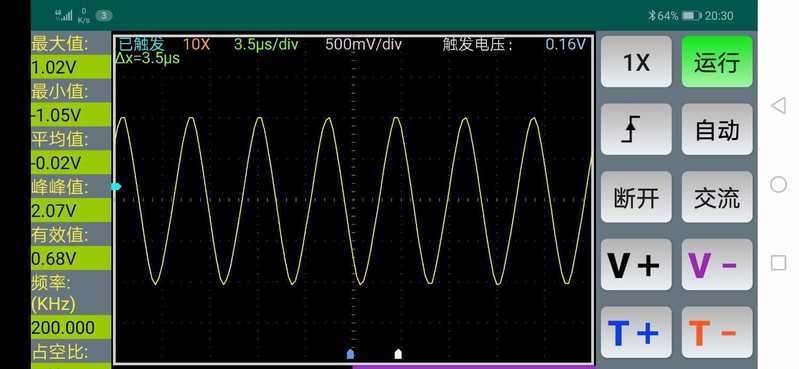Tap the Android recent apps square button
This screenshot has width=799, height=369.
pos(778,263)
